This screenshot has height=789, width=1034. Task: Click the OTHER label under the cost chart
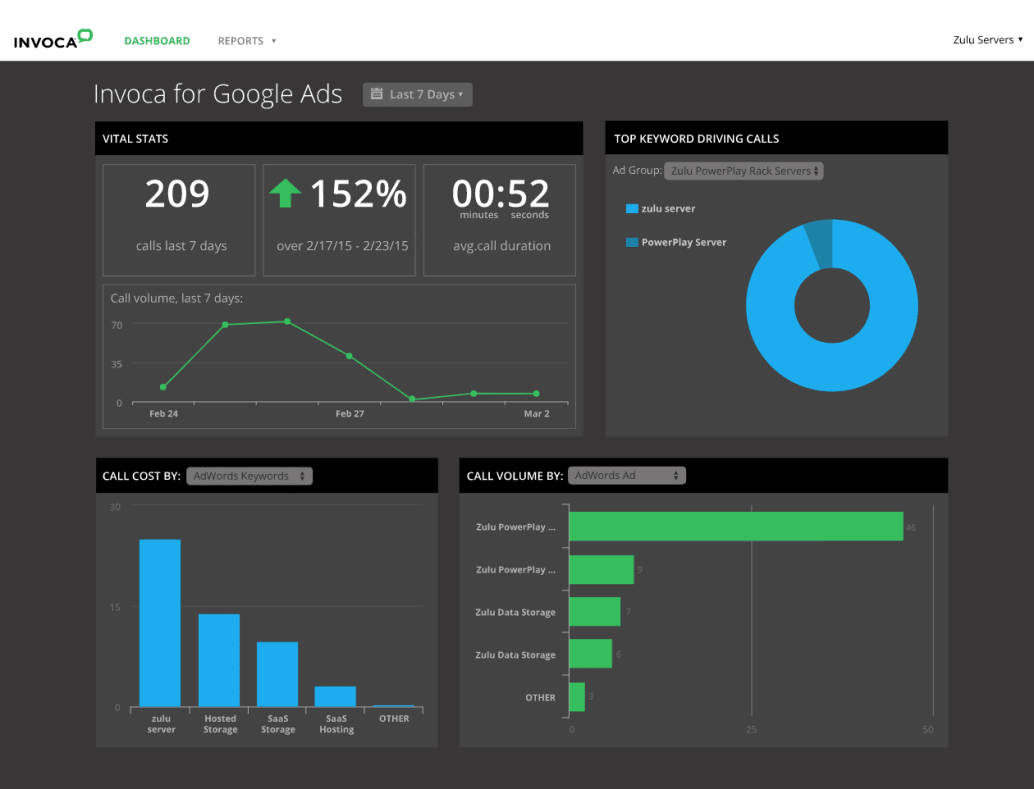click(x=394, y=718)
